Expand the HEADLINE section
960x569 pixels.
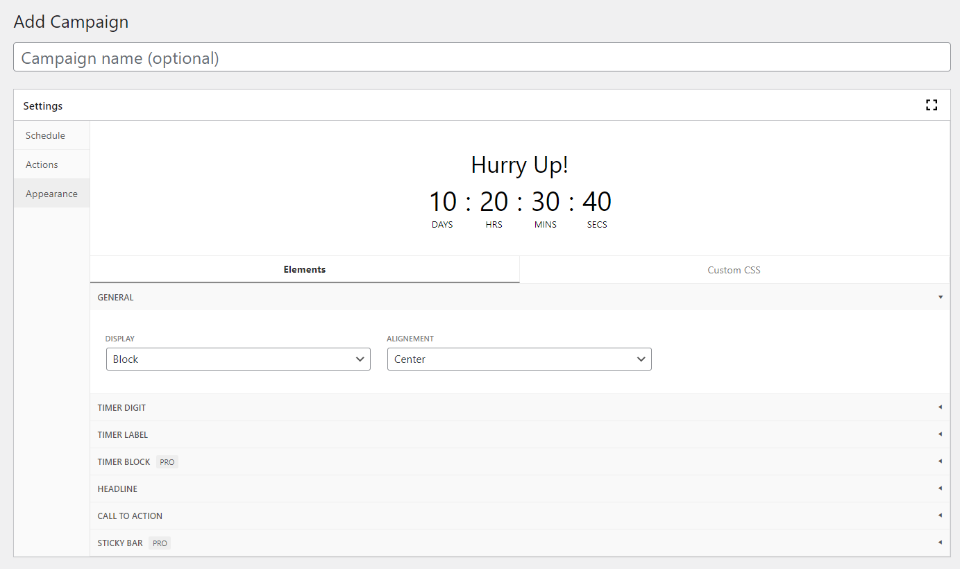tap(520, 488)
